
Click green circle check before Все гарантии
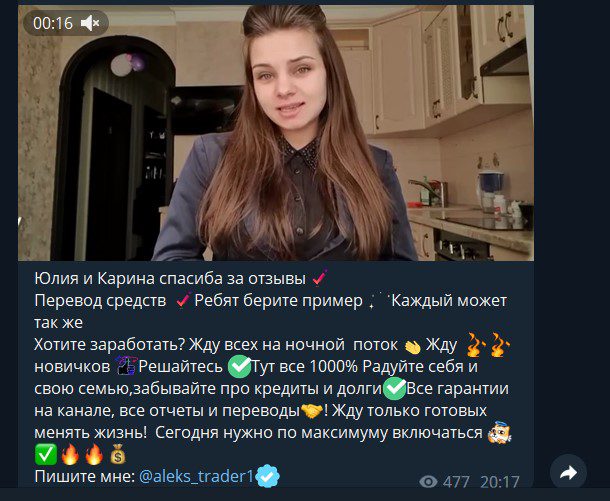pos(394,388)
